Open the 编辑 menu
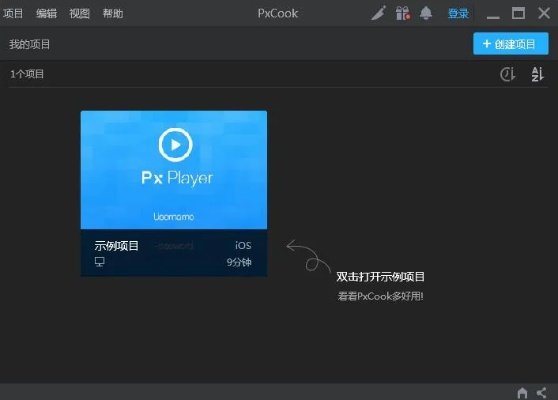Image resolution: width=558 pixels, height=400 pixels. coord(46,14)
